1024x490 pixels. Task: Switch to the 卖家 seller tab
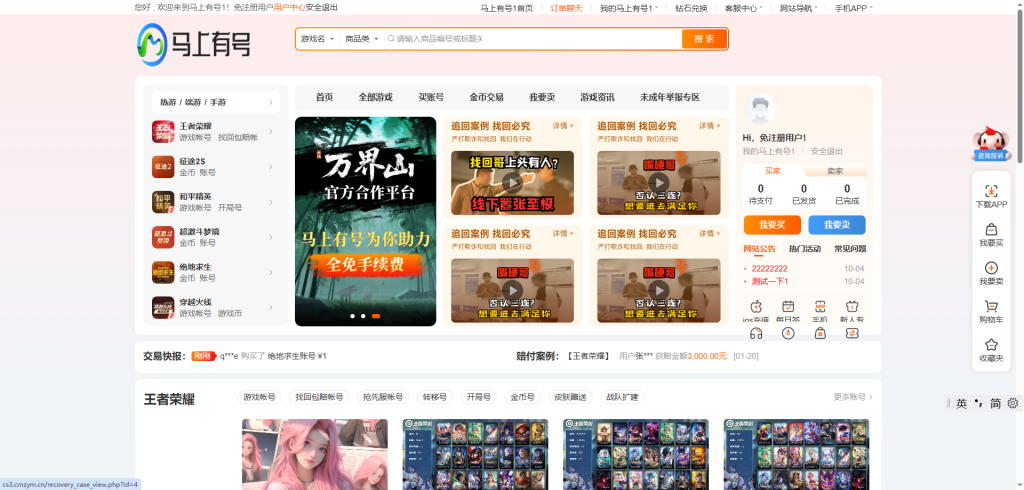tap(834, 171)
